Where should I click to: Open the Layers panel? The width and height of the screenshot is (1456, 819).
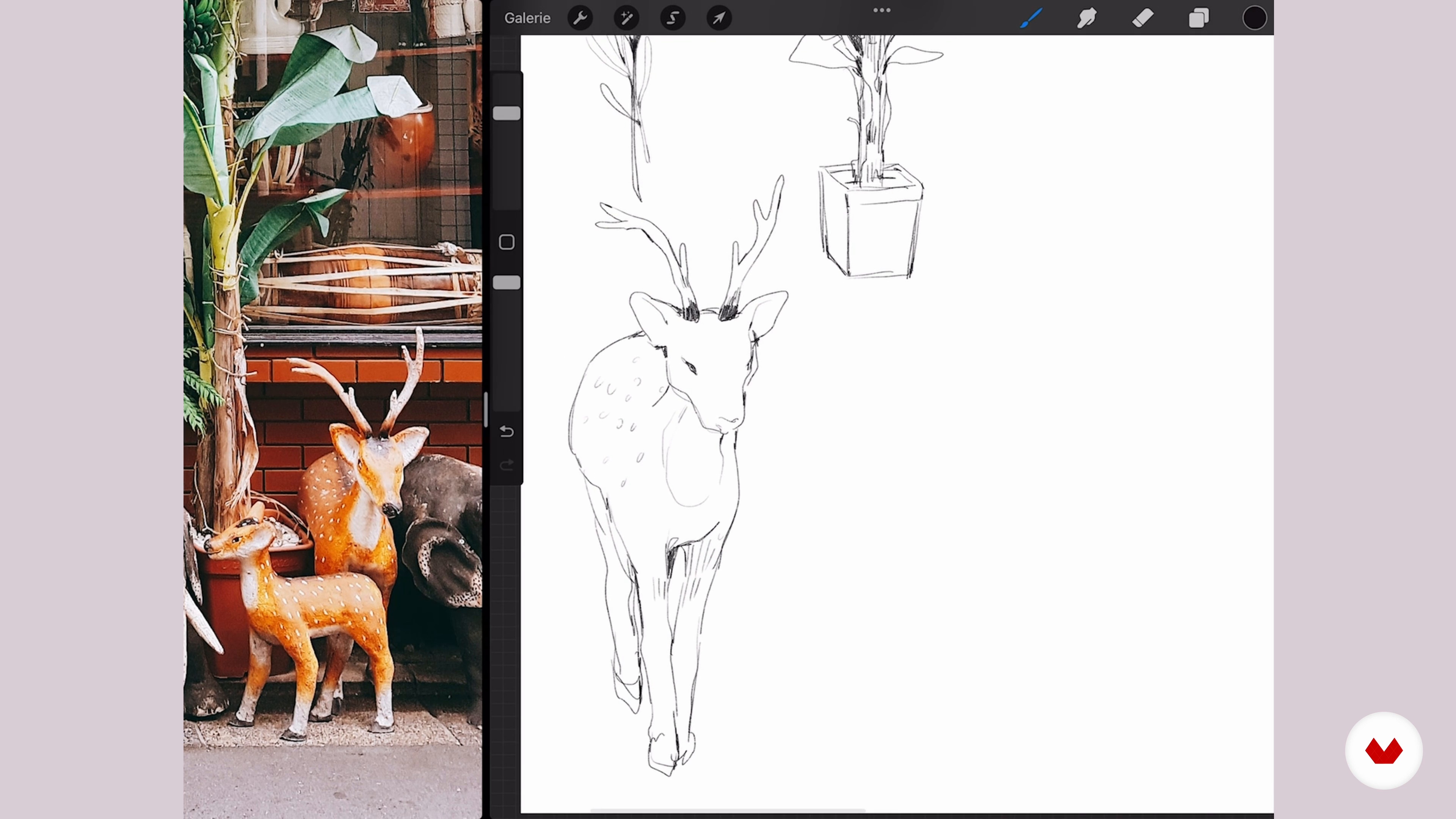[1198, 18]
